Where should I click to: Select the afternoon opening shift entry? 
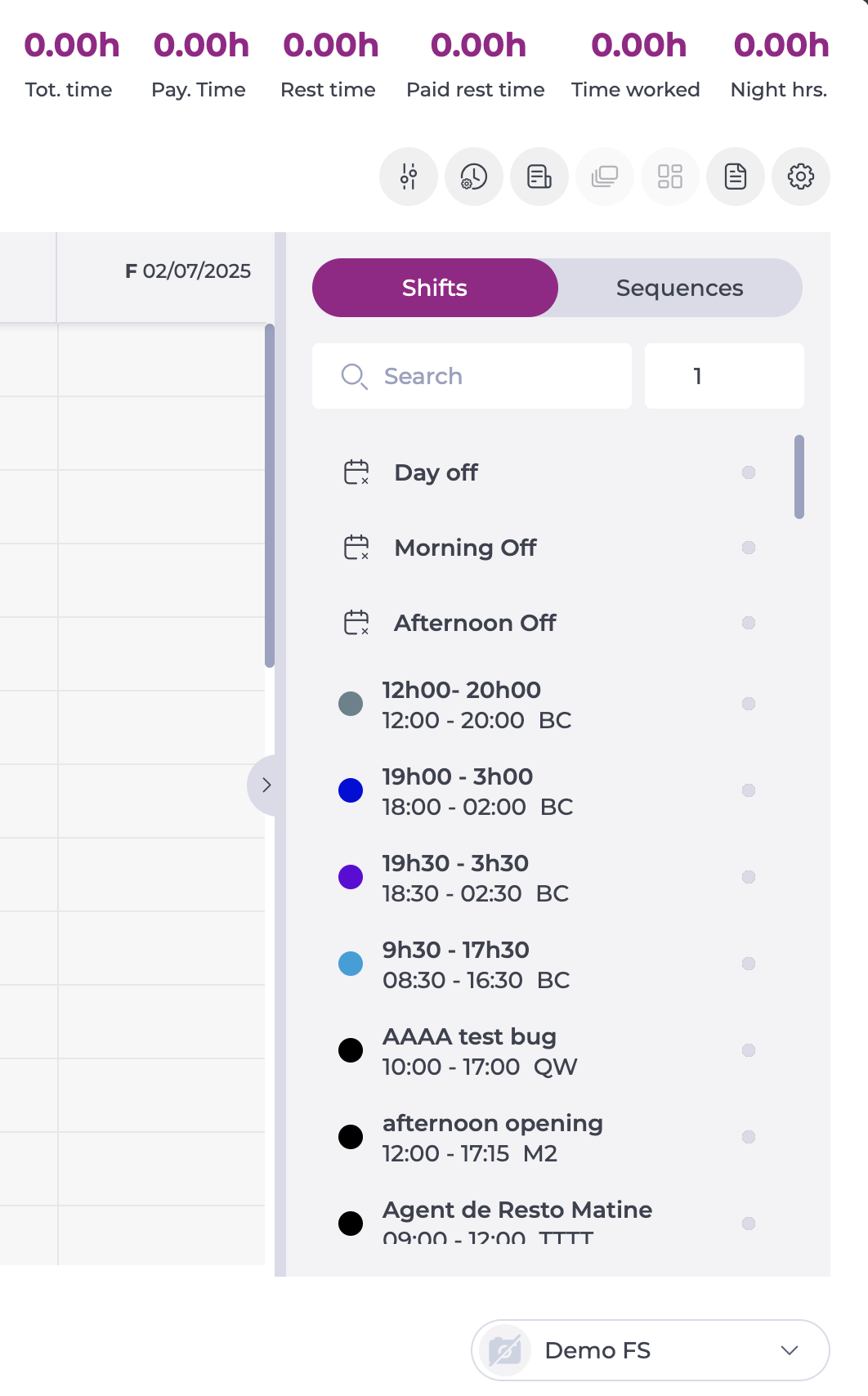click(x=492, y=1136)
